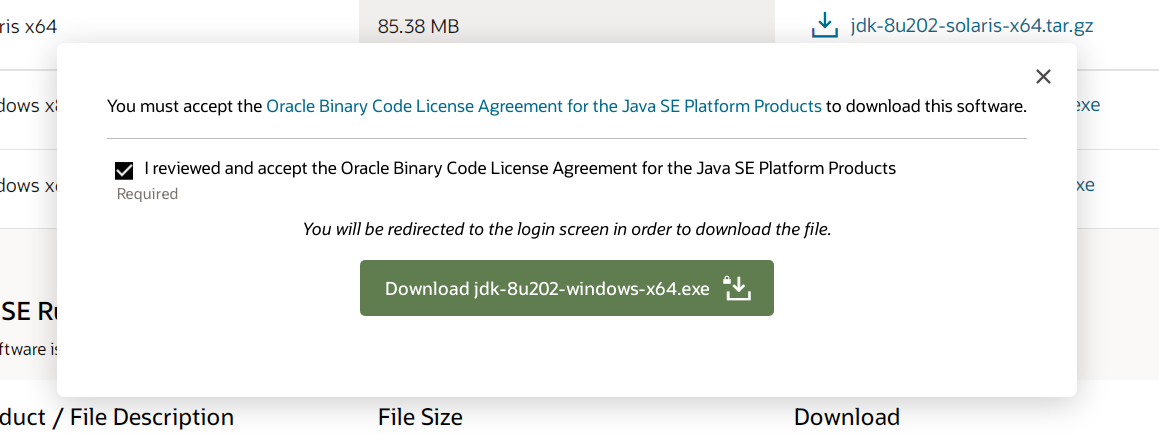The height and width of the screenshot is (444, 1159).
Task: Click the File Size column header
Action: (420, 417)
